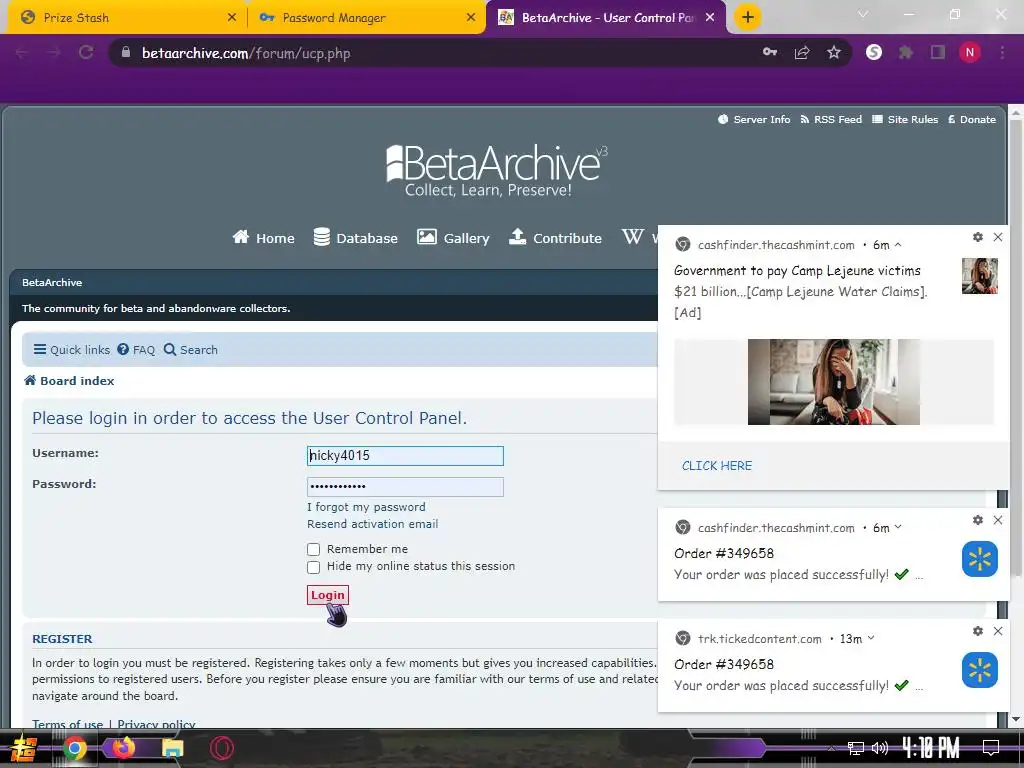Screen dimensions: 1024x768
Task: Open Database in site navigation
Action: [355, 238]
